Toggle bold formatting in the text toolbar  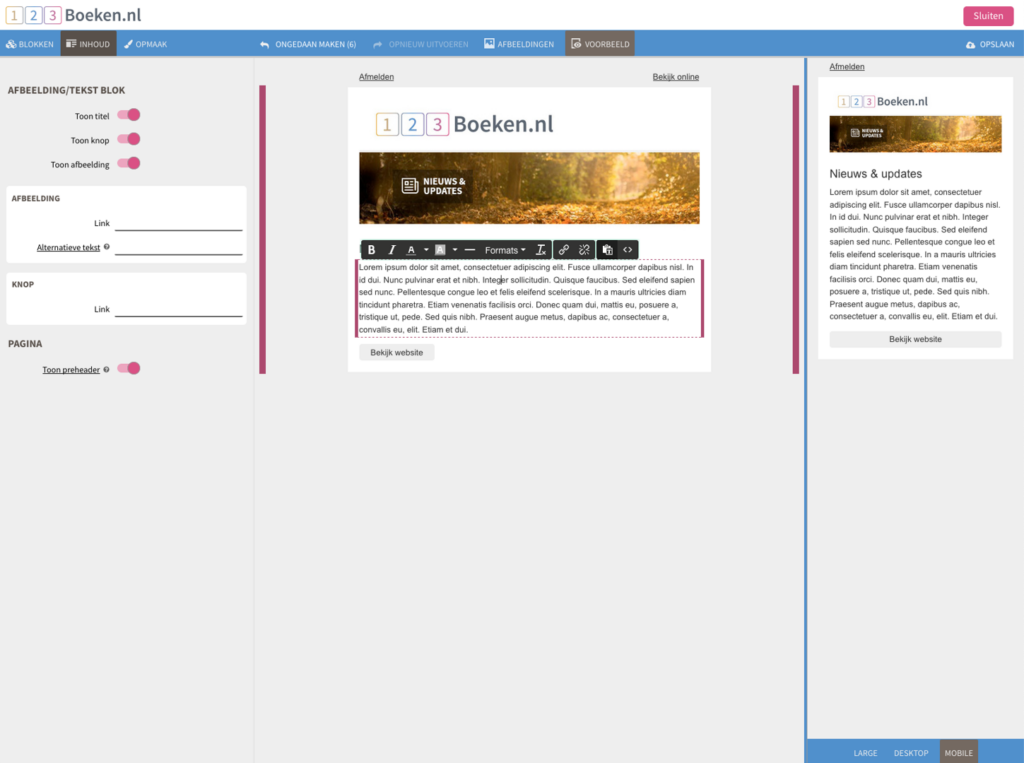(372, 250)
